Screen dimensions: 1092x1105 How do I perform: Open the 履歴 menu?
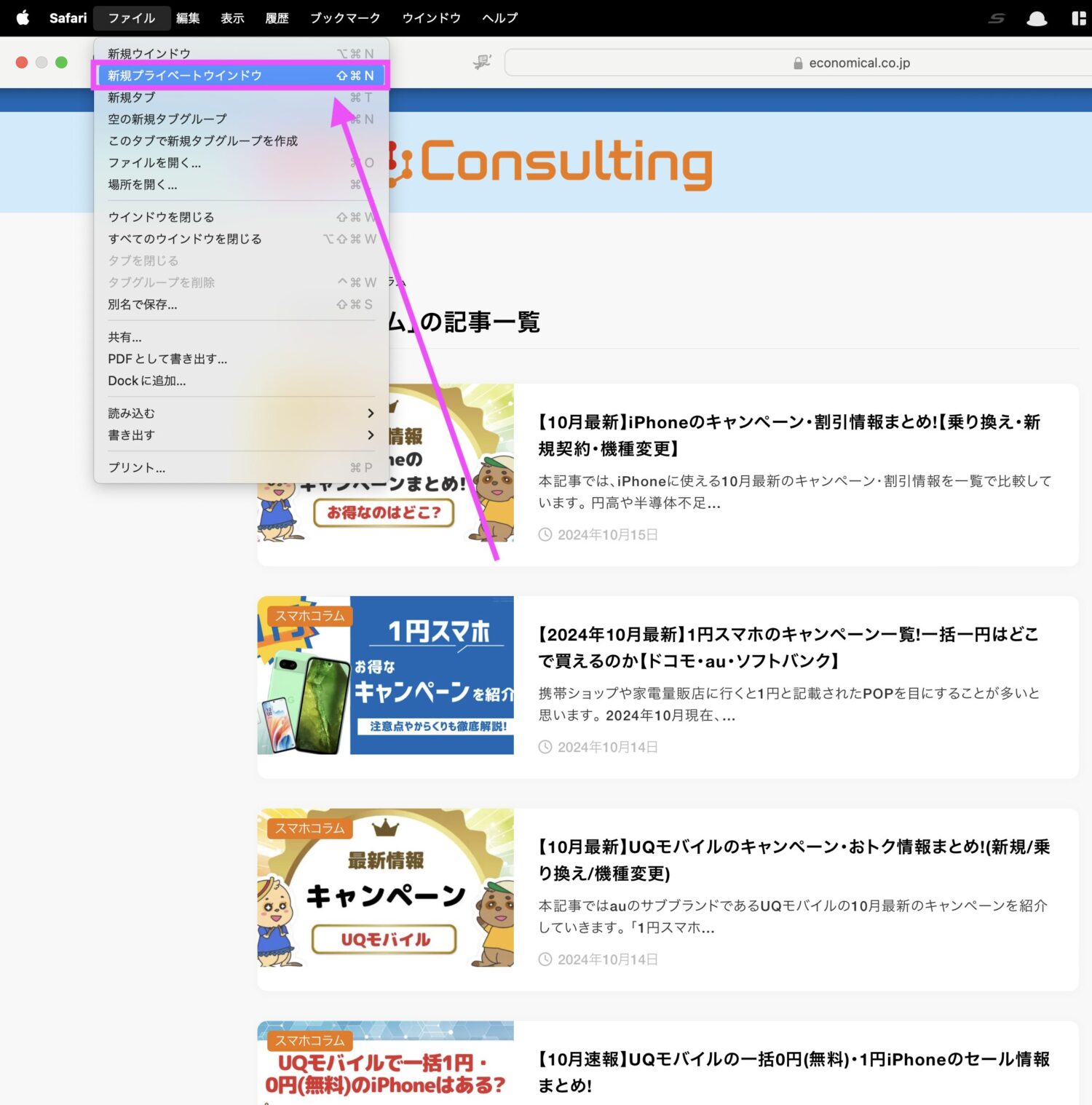coord(277,17)
